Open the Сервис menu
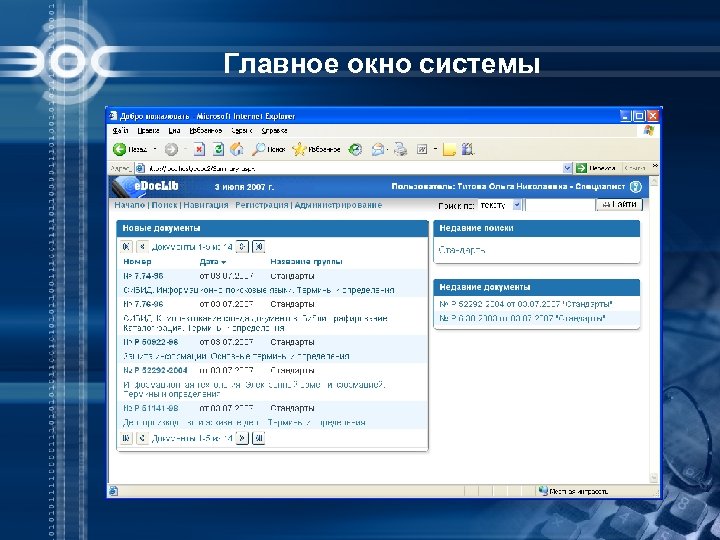The width and height of the screenshot is (720, 540). (242, 130)
